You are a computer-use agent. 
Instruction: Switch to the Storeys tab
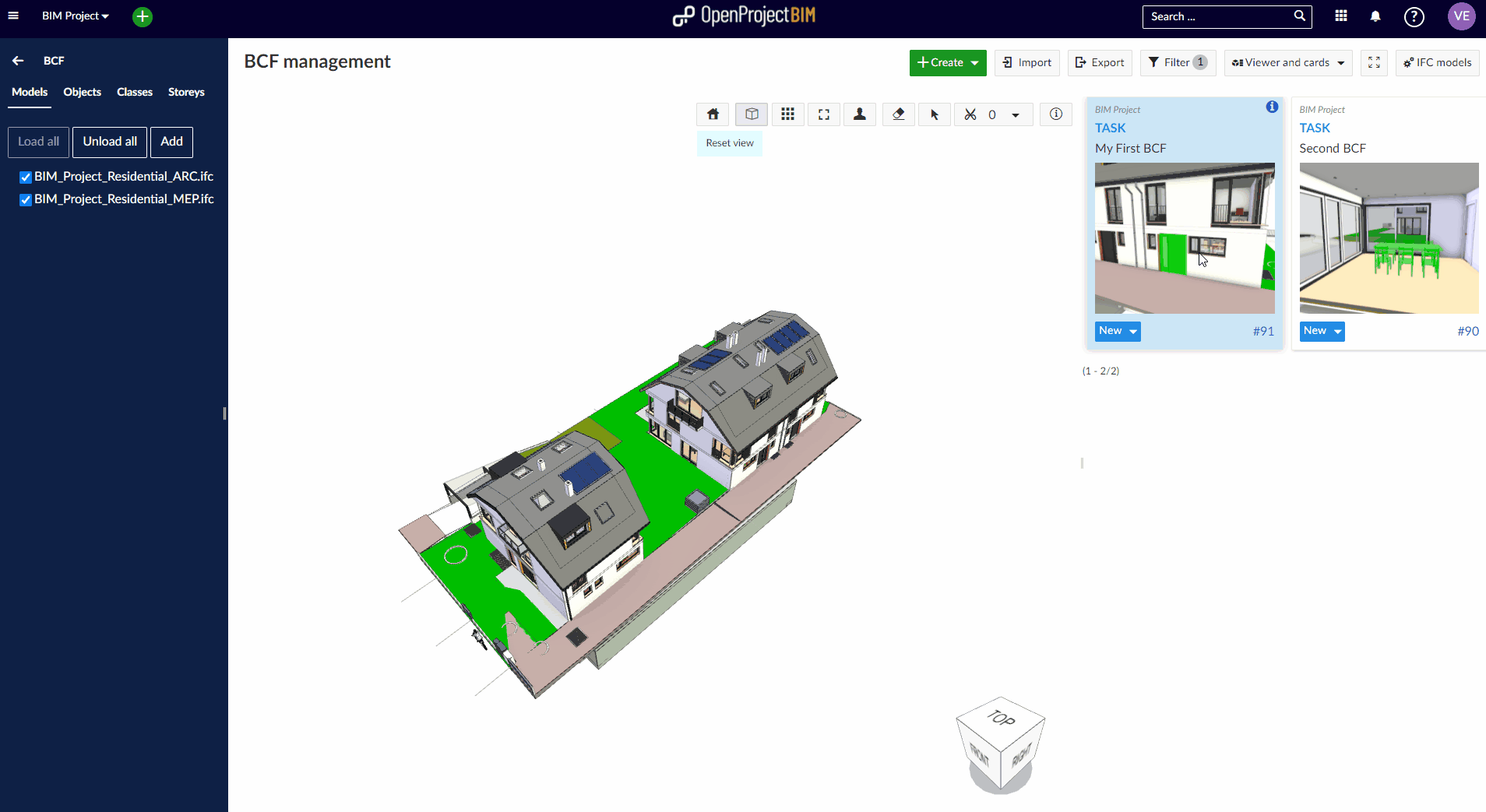coord(186,92)
